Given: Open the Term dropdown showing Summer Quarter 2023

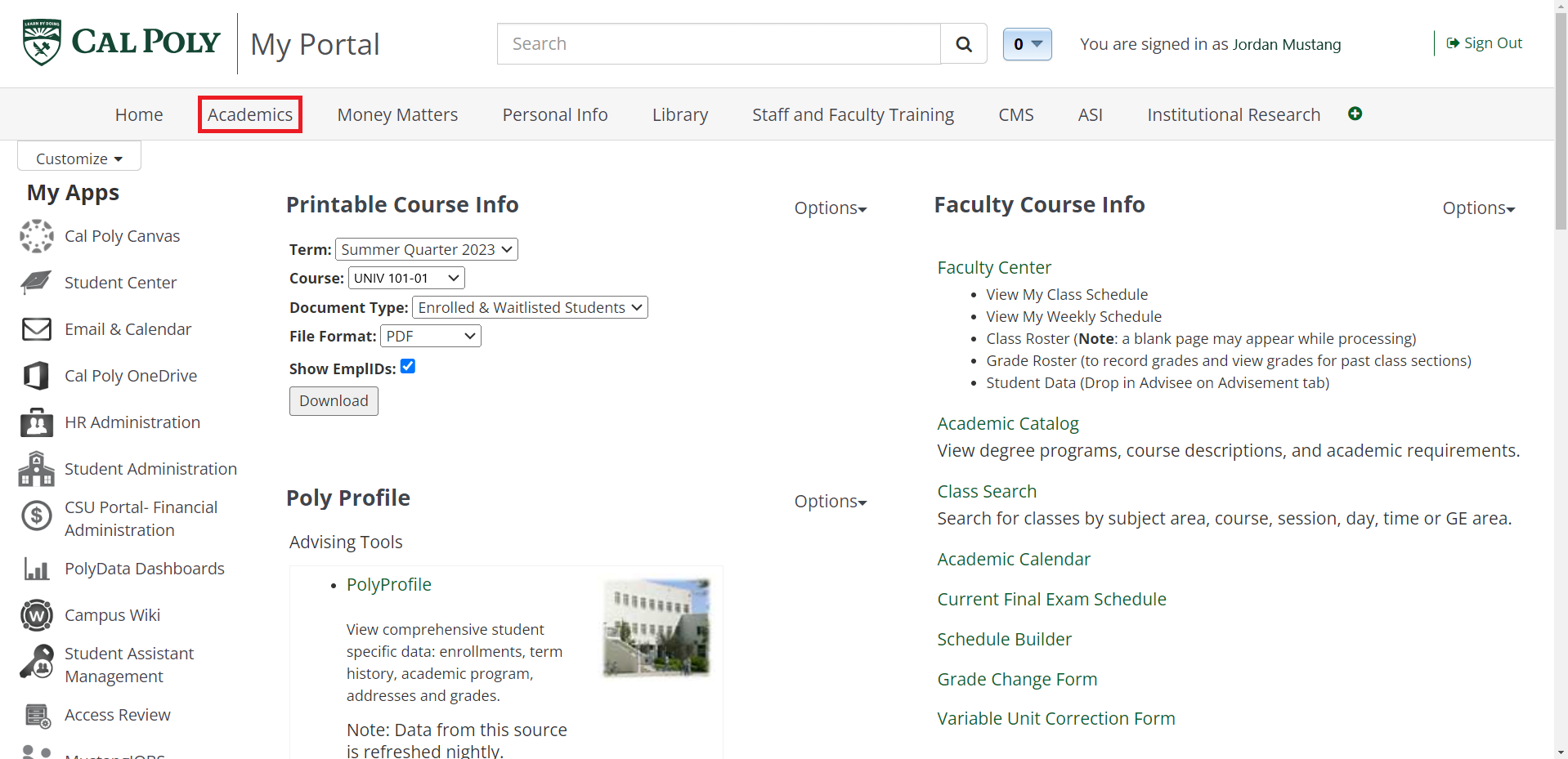Looking at the screenshot, I should tap(426, 249).
